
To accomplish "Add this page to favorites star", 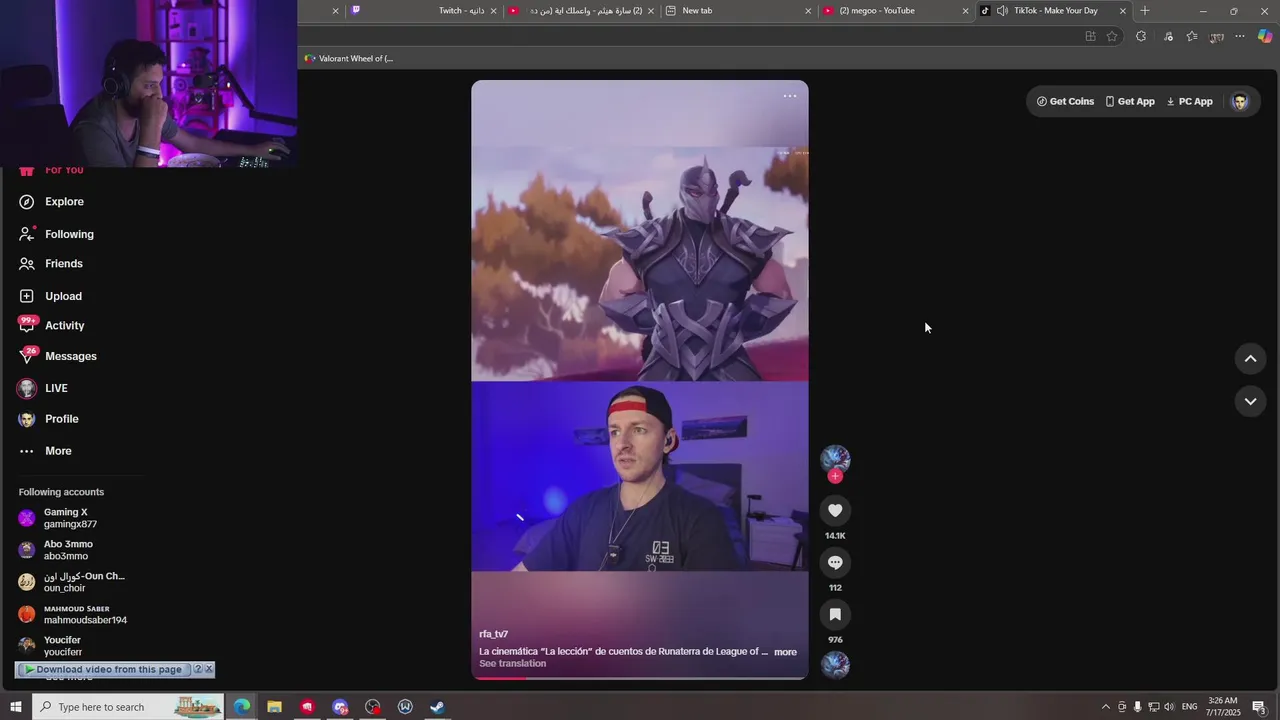I will click(1112, 36).
